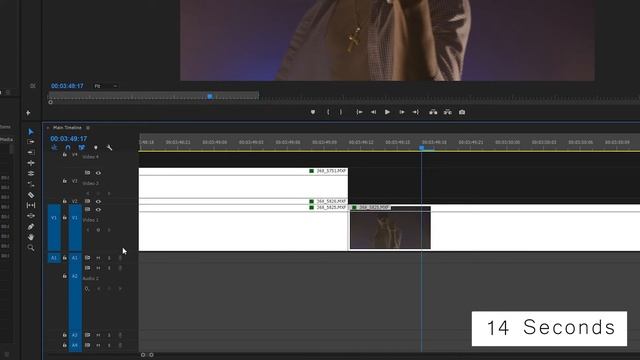Play the Program monitor

click(387, 112)
